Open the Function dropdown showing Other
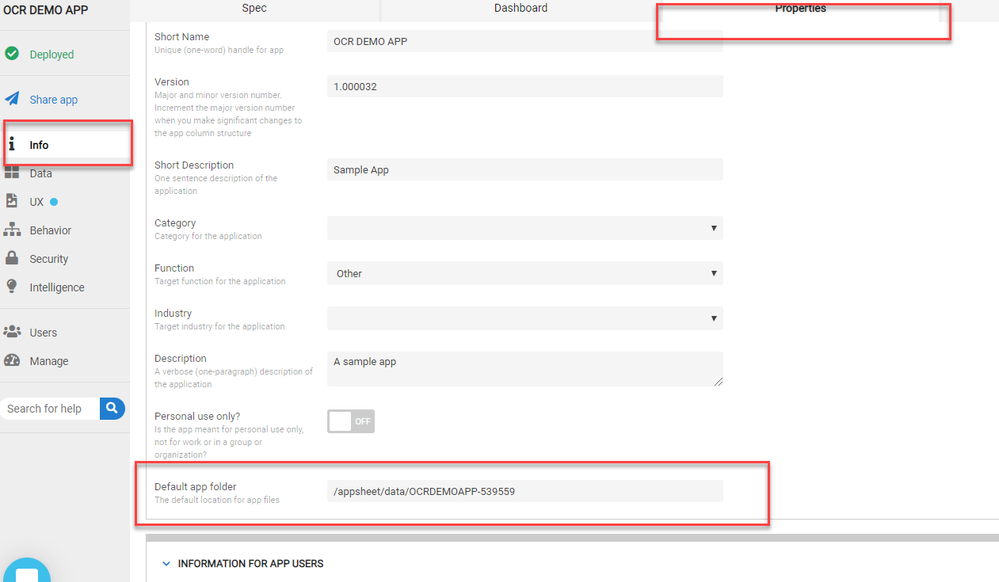 [525, 273]
